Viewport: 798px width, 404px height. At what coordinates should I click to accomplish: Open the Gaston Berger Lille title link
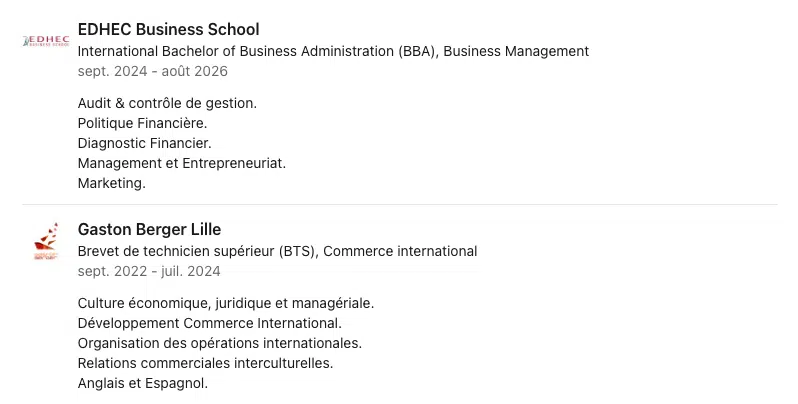click(x=149, y=229)
